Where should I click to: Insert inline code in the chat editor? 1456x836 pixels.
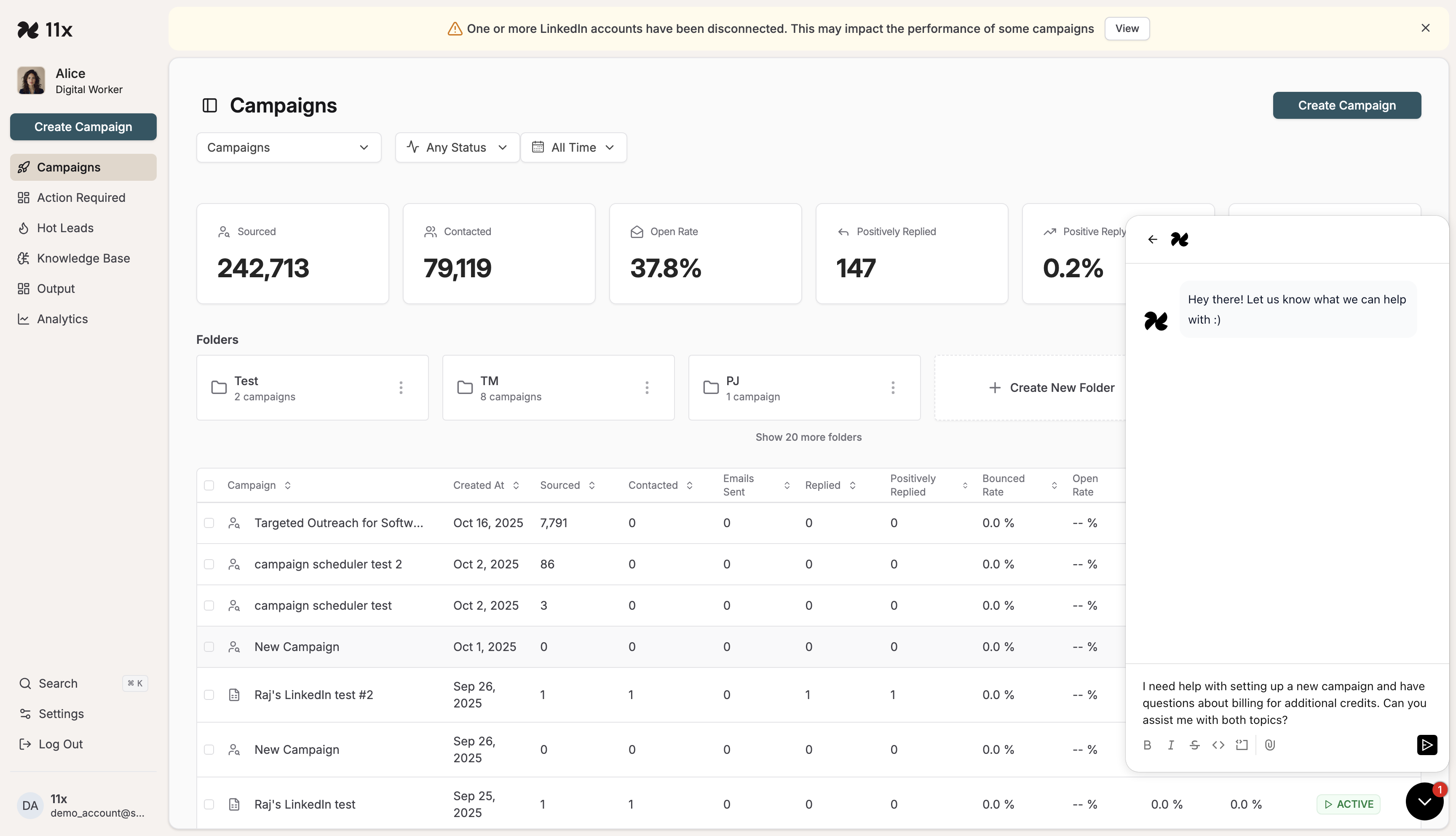tap(1218, 745)
